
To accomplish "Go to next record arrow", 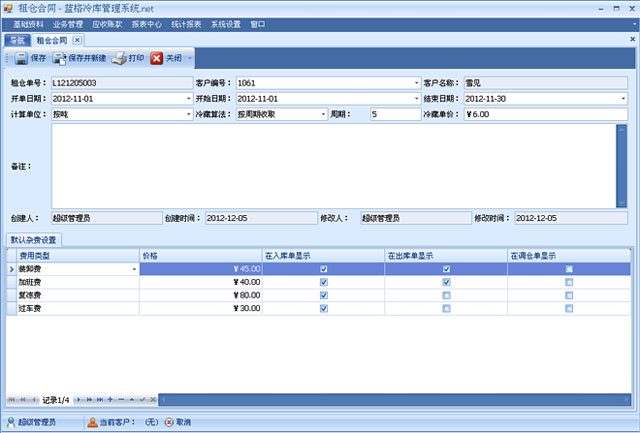I will [78, 400].
